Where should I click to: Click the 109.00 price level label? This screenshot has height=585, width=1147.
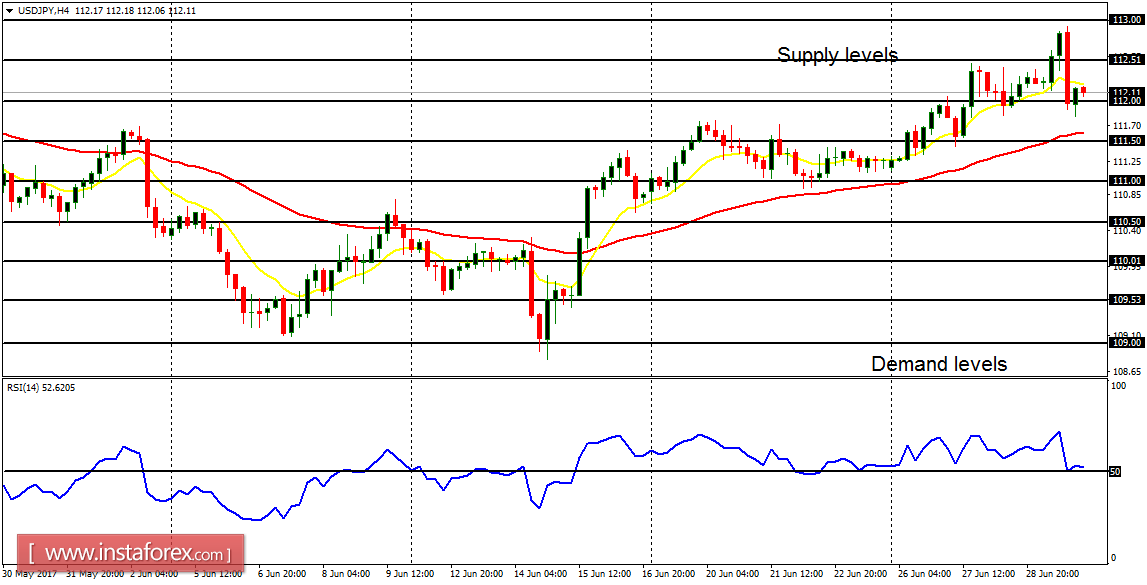point(1127,342)
